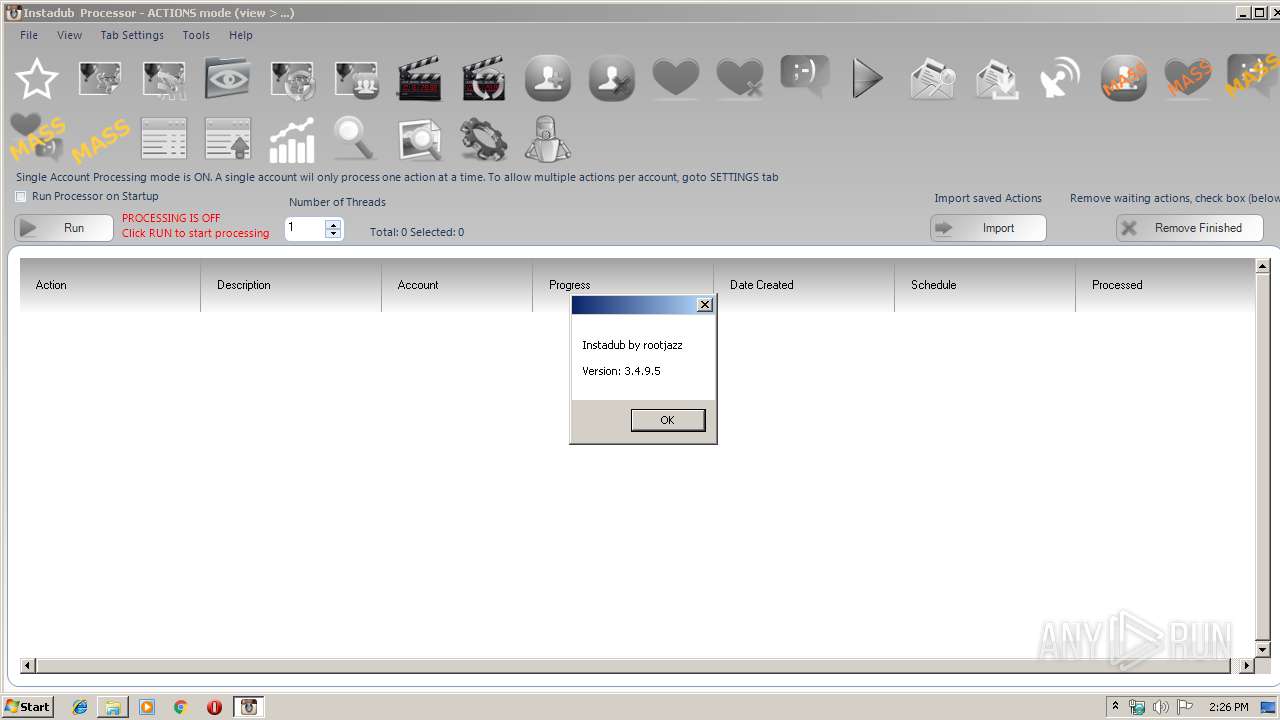The height and width of the screenshot is (720, 1280).
Task: Sort by the Account column header
Action: (x=457, y=285)
